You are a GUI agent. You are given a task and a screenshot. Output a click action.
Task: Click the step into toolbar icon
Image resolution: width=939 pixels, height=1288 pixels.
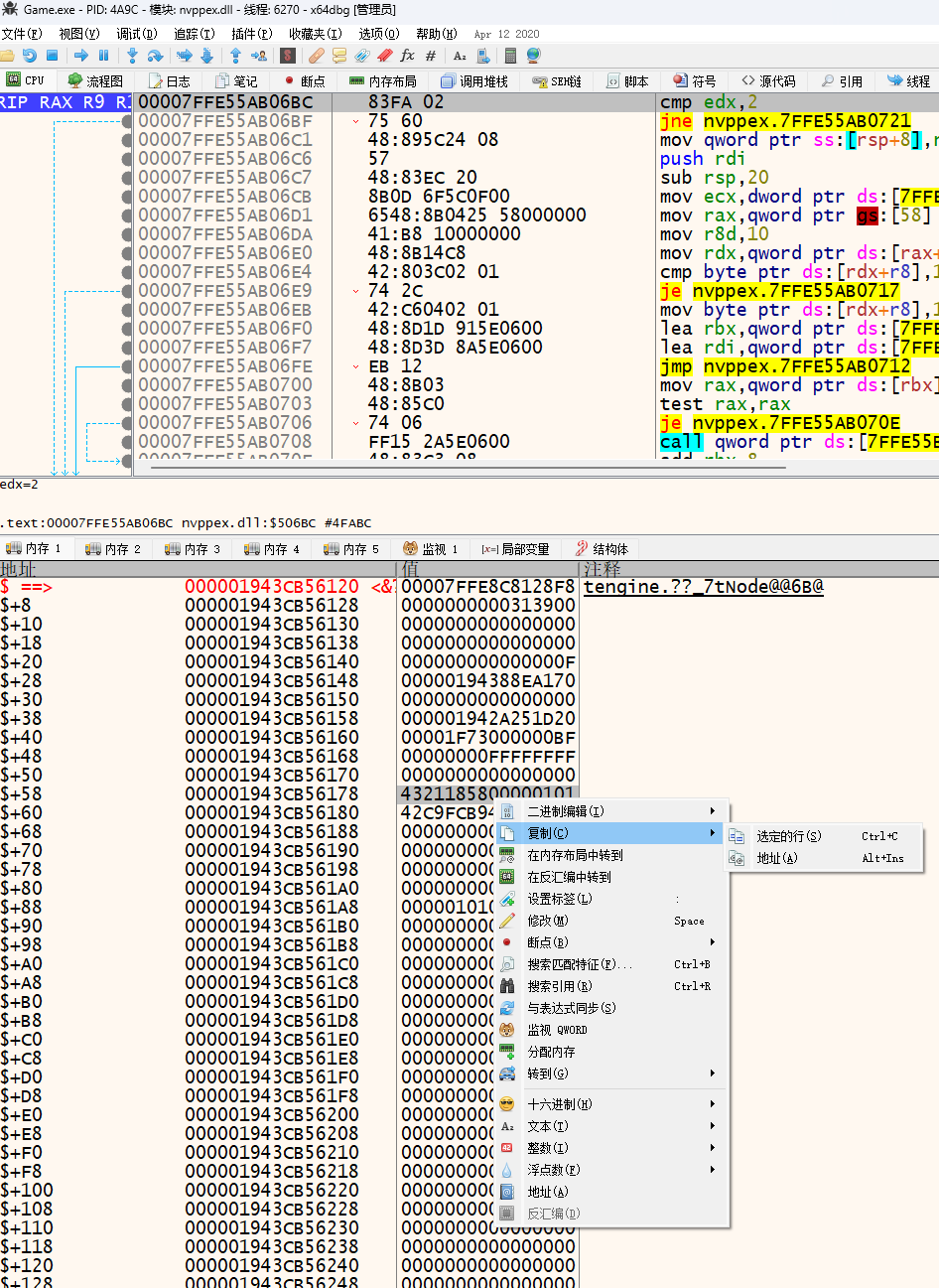tap(132, 56)
